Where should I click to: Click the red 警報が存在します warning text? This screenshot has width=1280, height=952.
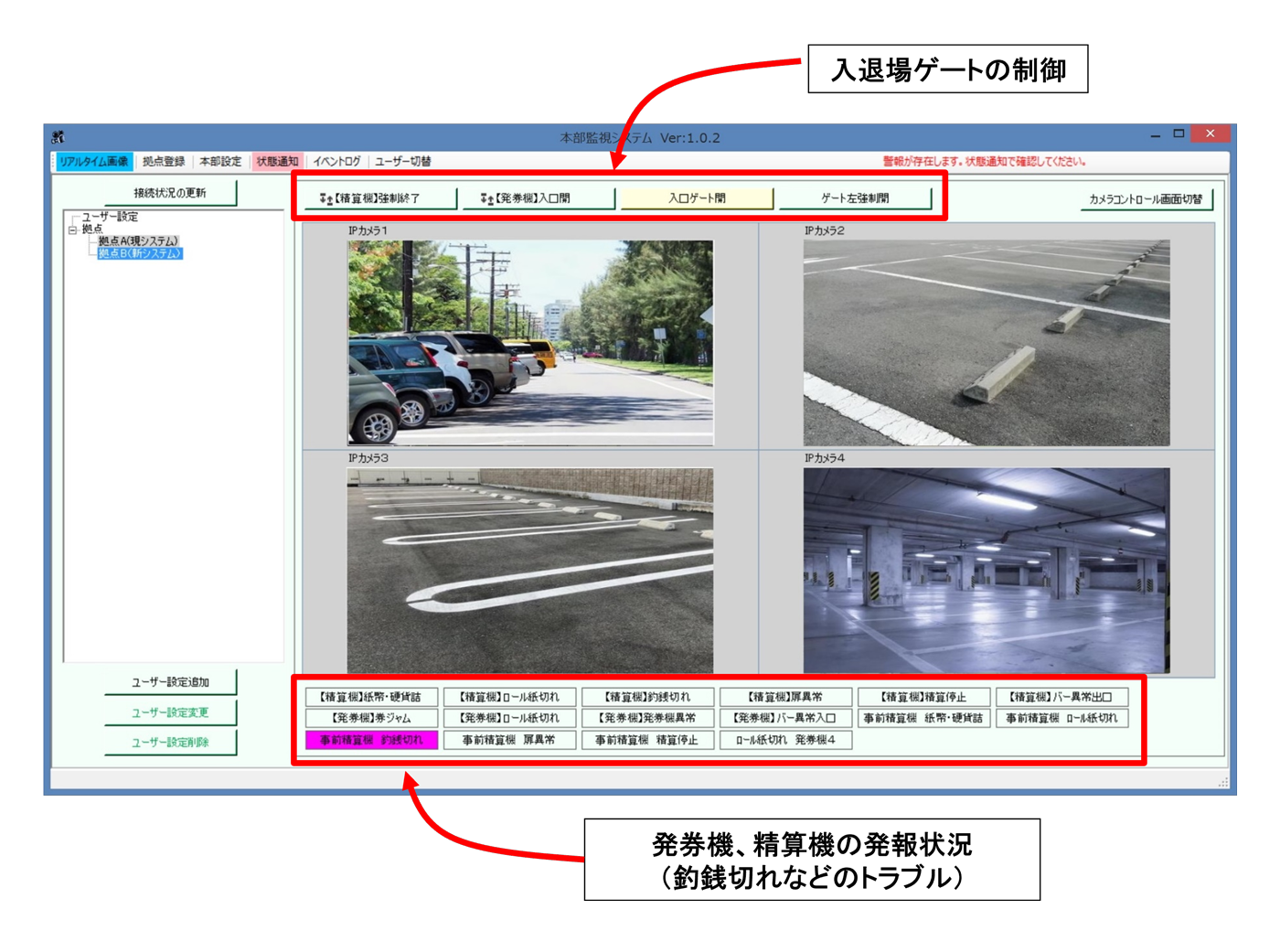(984, 162)
